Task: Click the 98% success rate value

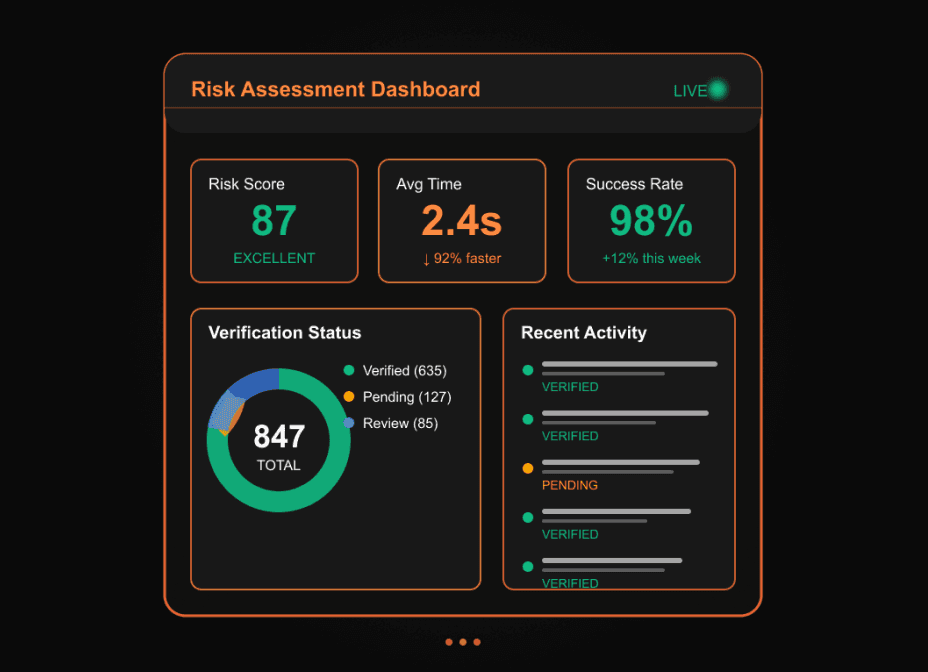Action: 651,220
